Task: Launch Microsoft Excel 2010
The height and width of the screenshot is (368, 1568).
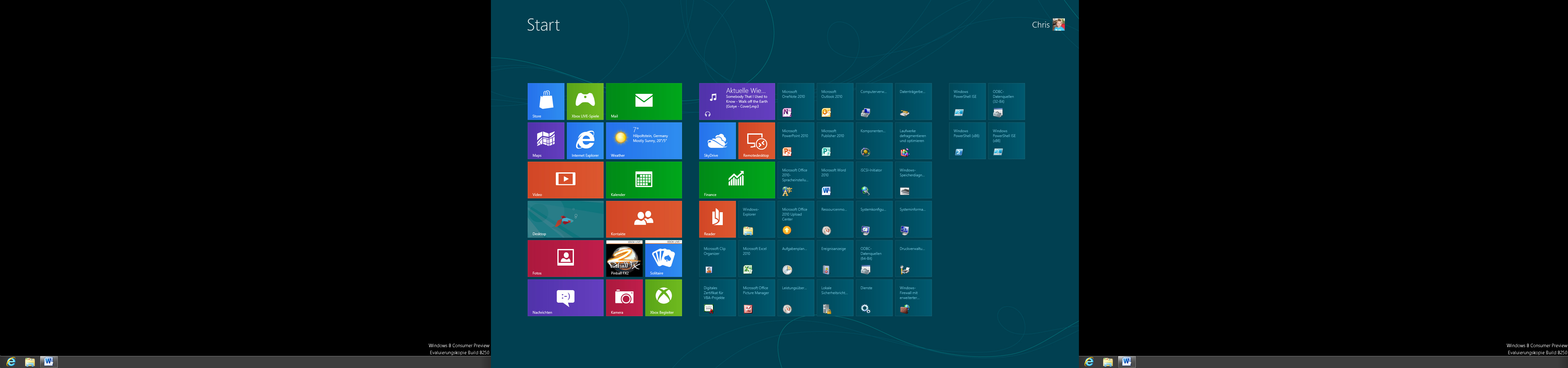Action: pos(757,258)
